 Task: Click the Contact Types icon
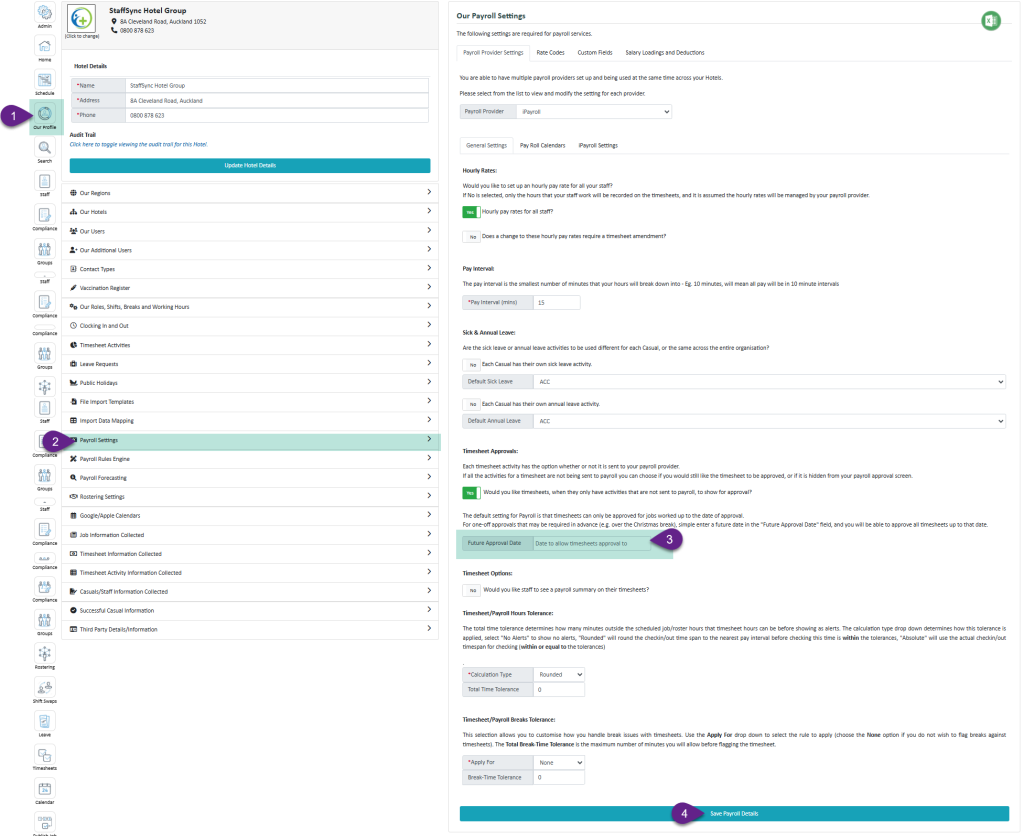(74, 268)
